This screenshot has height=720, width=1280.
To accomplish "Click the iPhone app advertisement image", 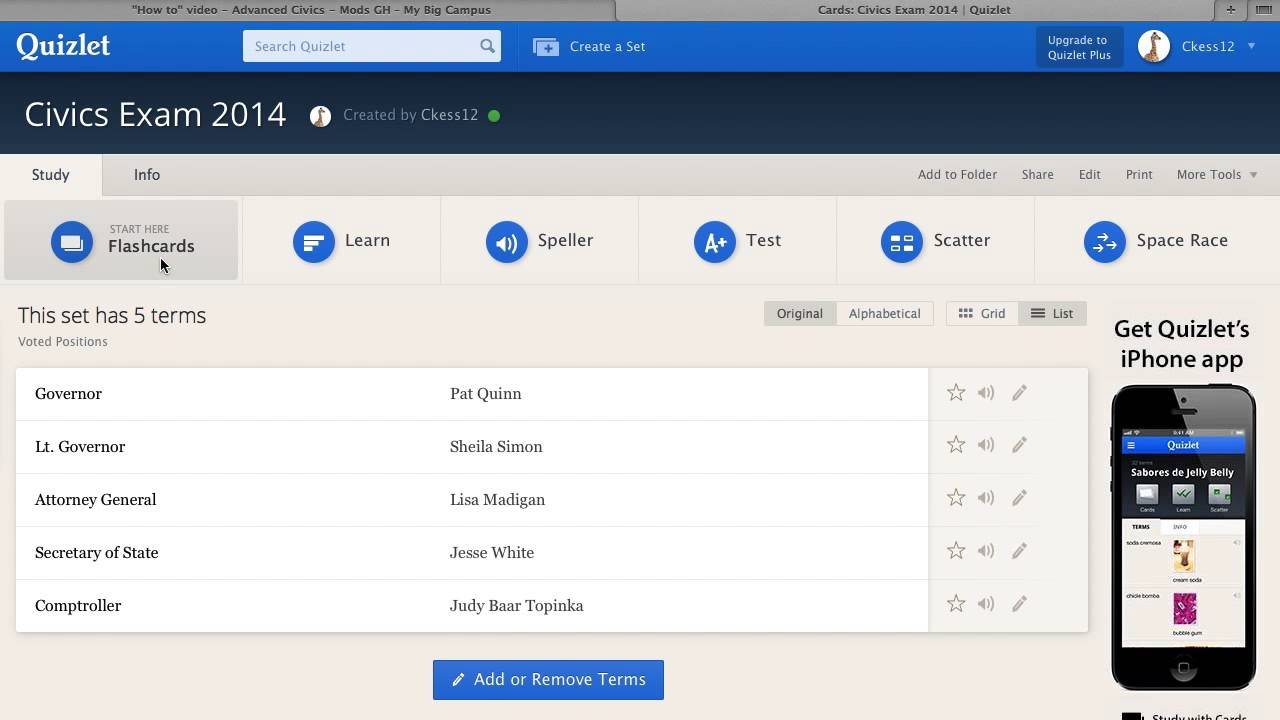I will 1183,537.
